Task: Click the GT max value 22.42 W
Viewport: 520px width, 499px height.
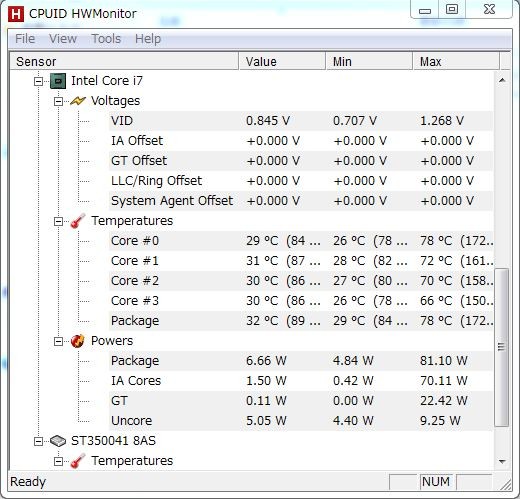Action: click(x=444, y=401)
